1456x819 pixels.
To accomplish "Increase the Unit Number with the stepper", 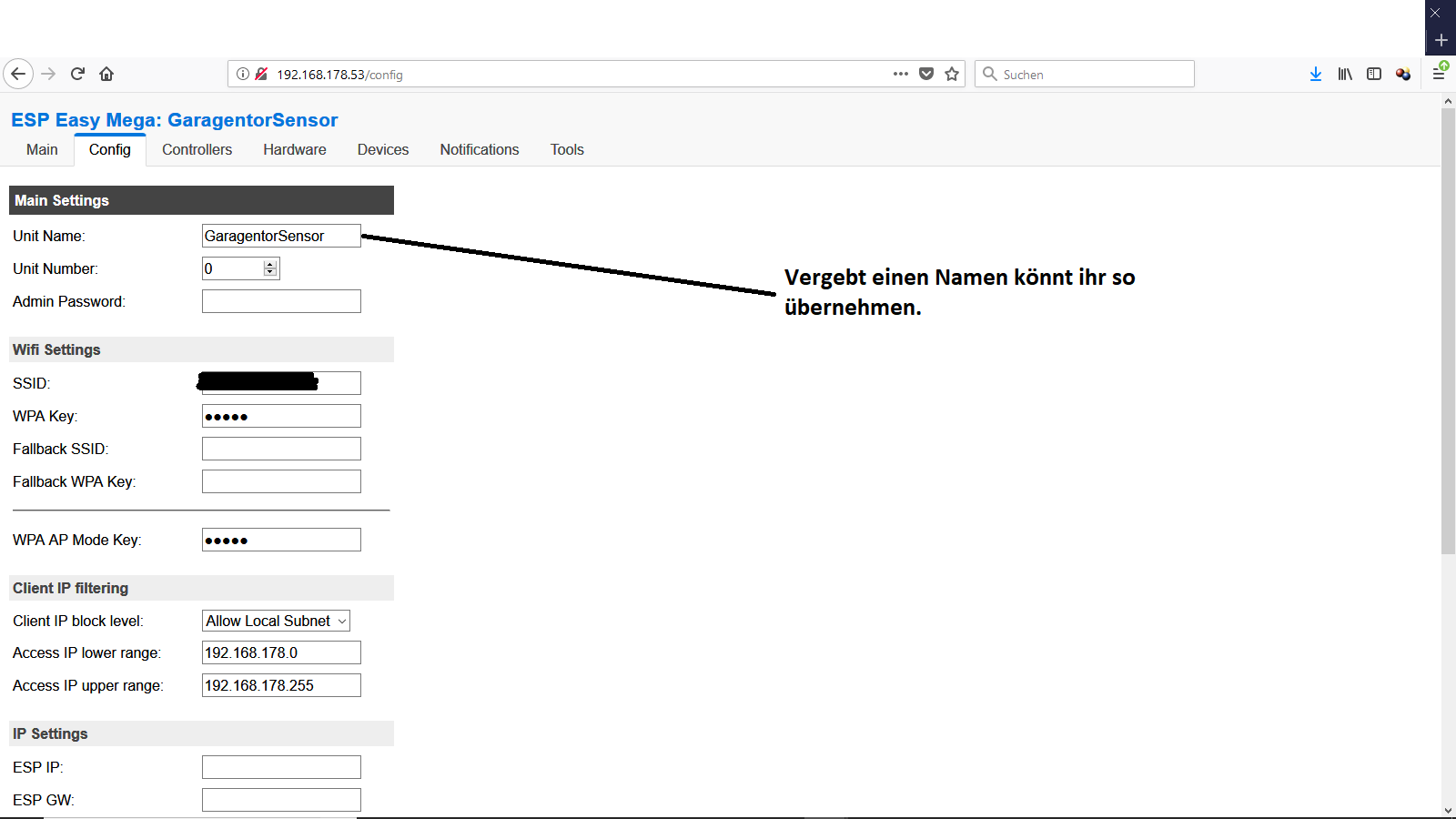I will (x=270, y=265).
